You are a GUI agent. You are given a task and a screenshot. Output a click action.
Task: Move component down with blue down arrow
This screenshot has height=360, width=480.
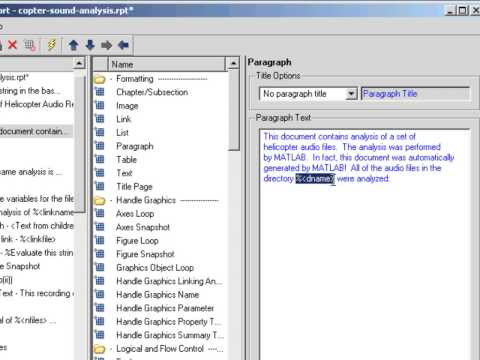pos(90,45)
